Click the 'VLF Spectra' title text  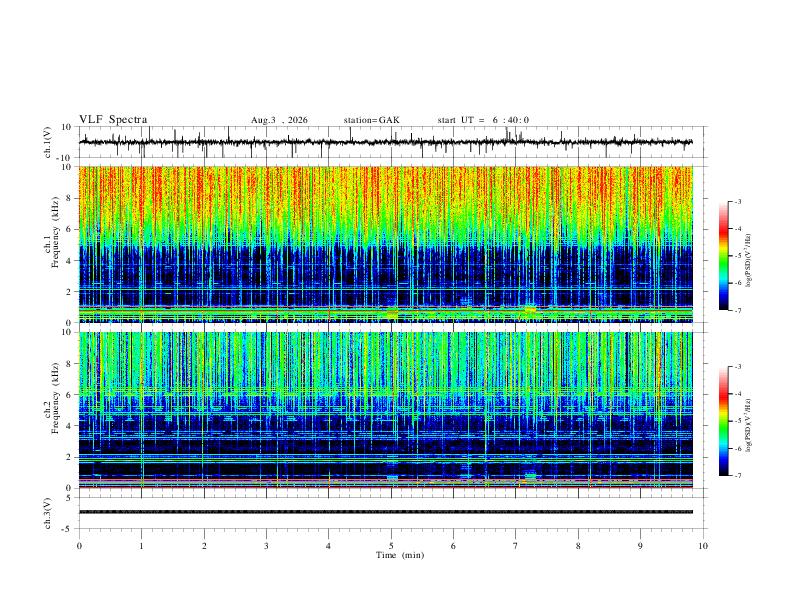113,120
